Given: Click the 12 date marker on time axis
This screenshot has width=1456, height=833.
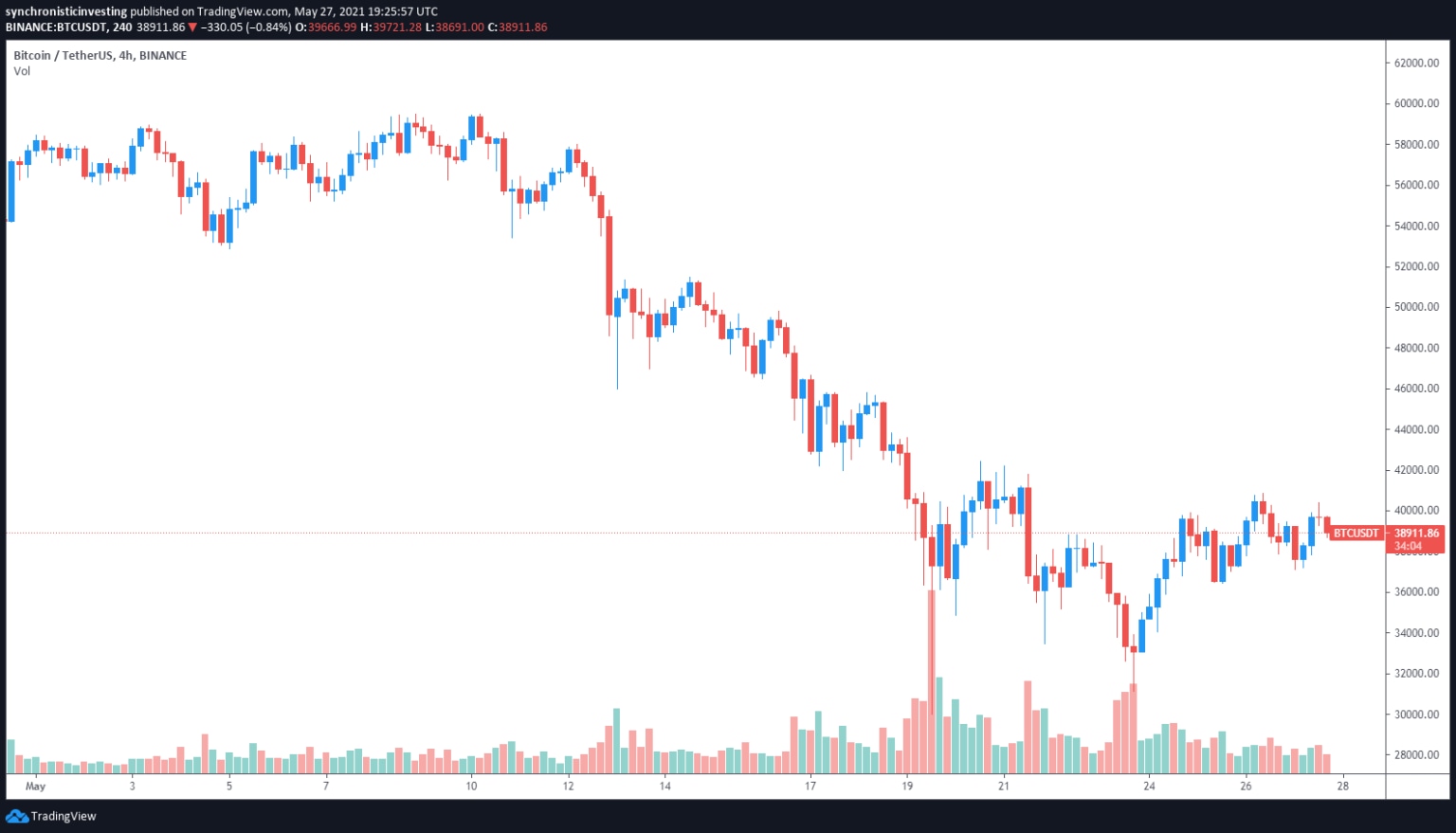Looking at the screenshot, I should 568,786.
